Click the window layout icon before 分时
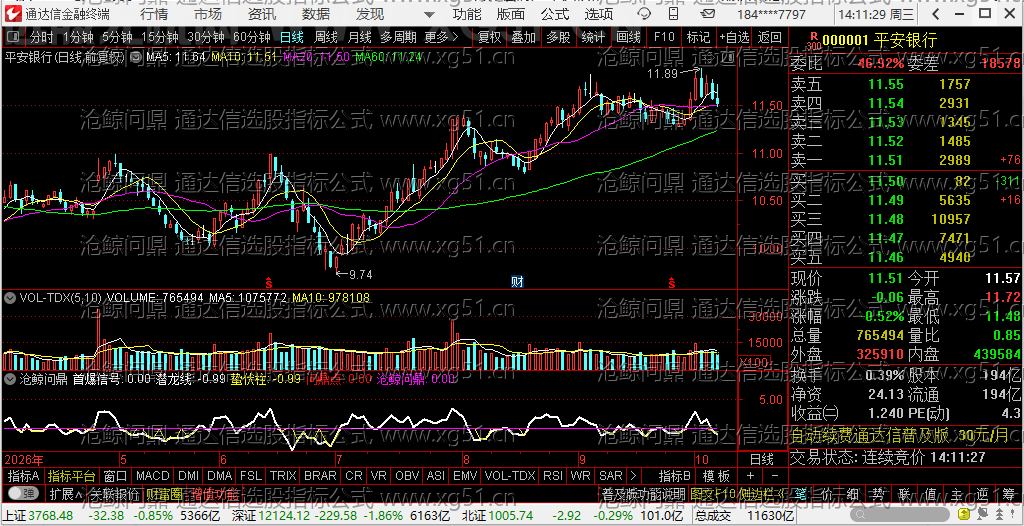 [15, 37]
